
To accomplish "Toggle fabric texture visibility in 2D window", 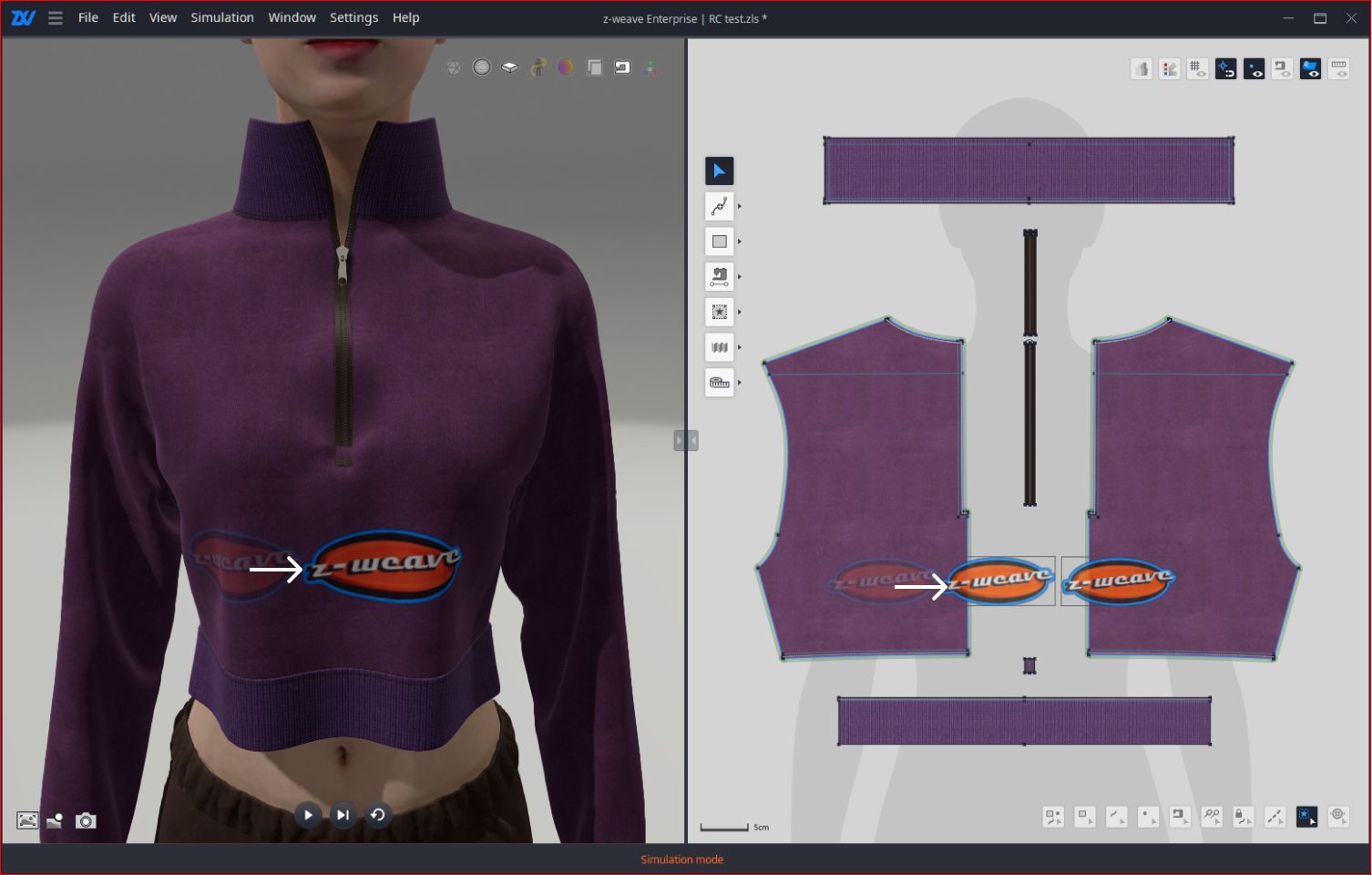I will coord(1311,69).
